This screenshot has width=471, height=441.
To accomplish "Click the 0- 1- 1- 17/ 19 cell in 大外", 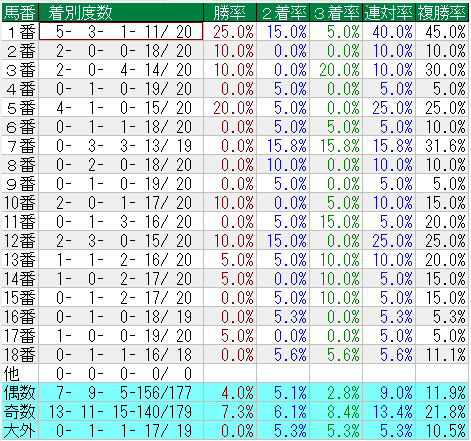I will (x=121, y=431).
